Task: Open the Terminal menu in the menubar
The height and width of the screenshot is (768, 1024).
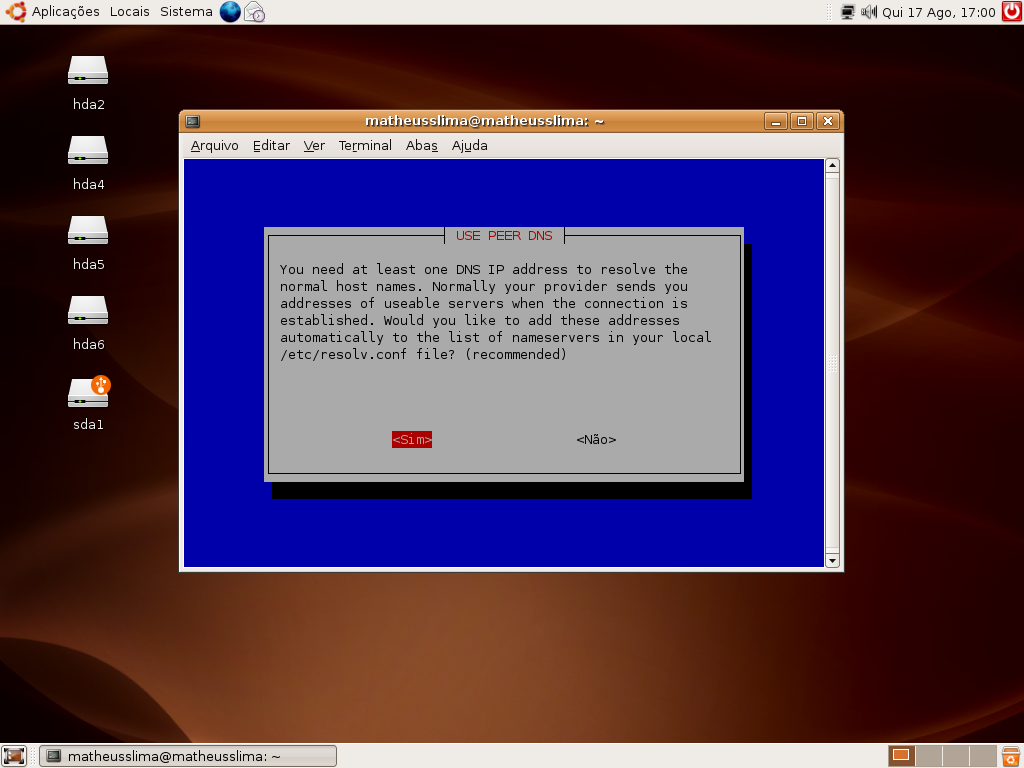Action: click(x=365, y=146)
